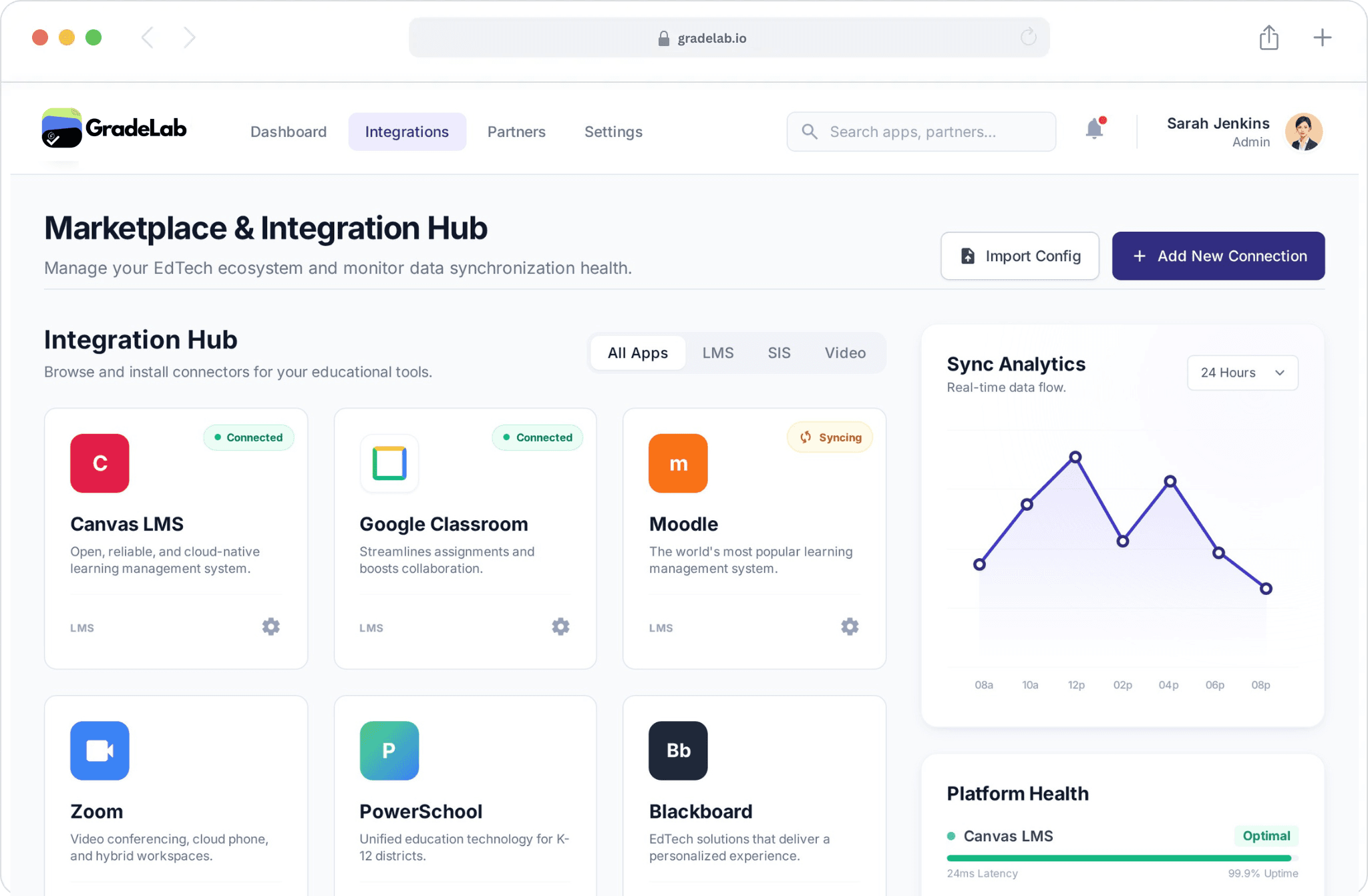Open the Blackboard card title
The height and width of the screenshot is (896, 1368).
701,811
